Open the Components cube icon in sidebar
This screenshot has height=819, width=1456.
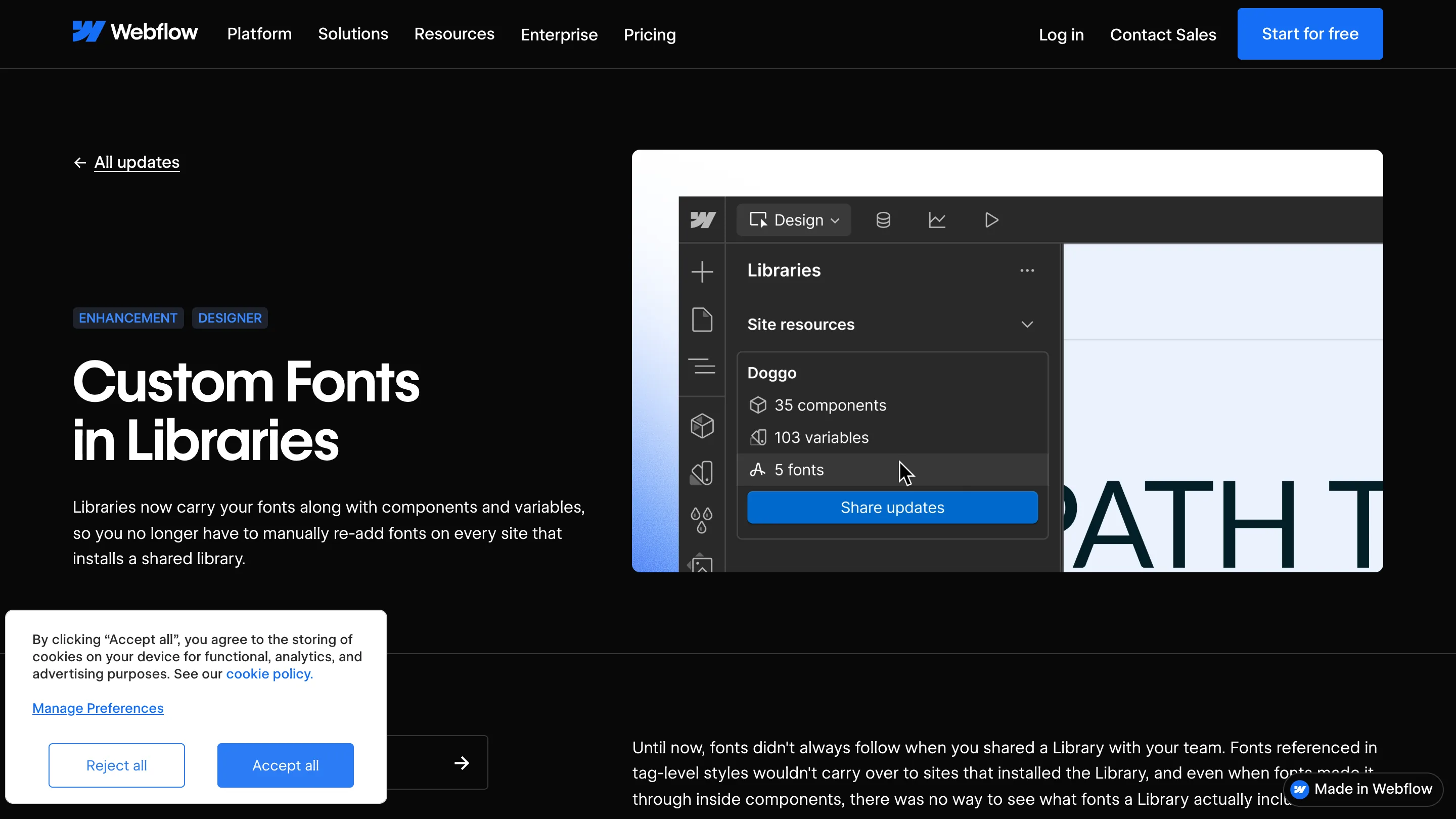tap(702, 426)
